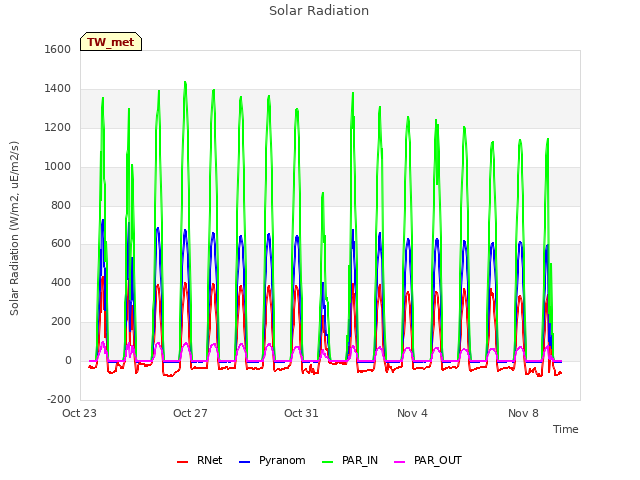Toggle the Pyranom legend entry

tap(272, 460)
